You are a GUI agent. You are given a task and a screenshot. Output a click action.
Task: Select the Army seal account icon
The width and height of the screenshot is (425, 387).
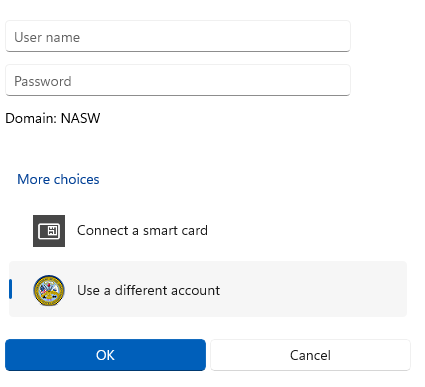point(49,290)
